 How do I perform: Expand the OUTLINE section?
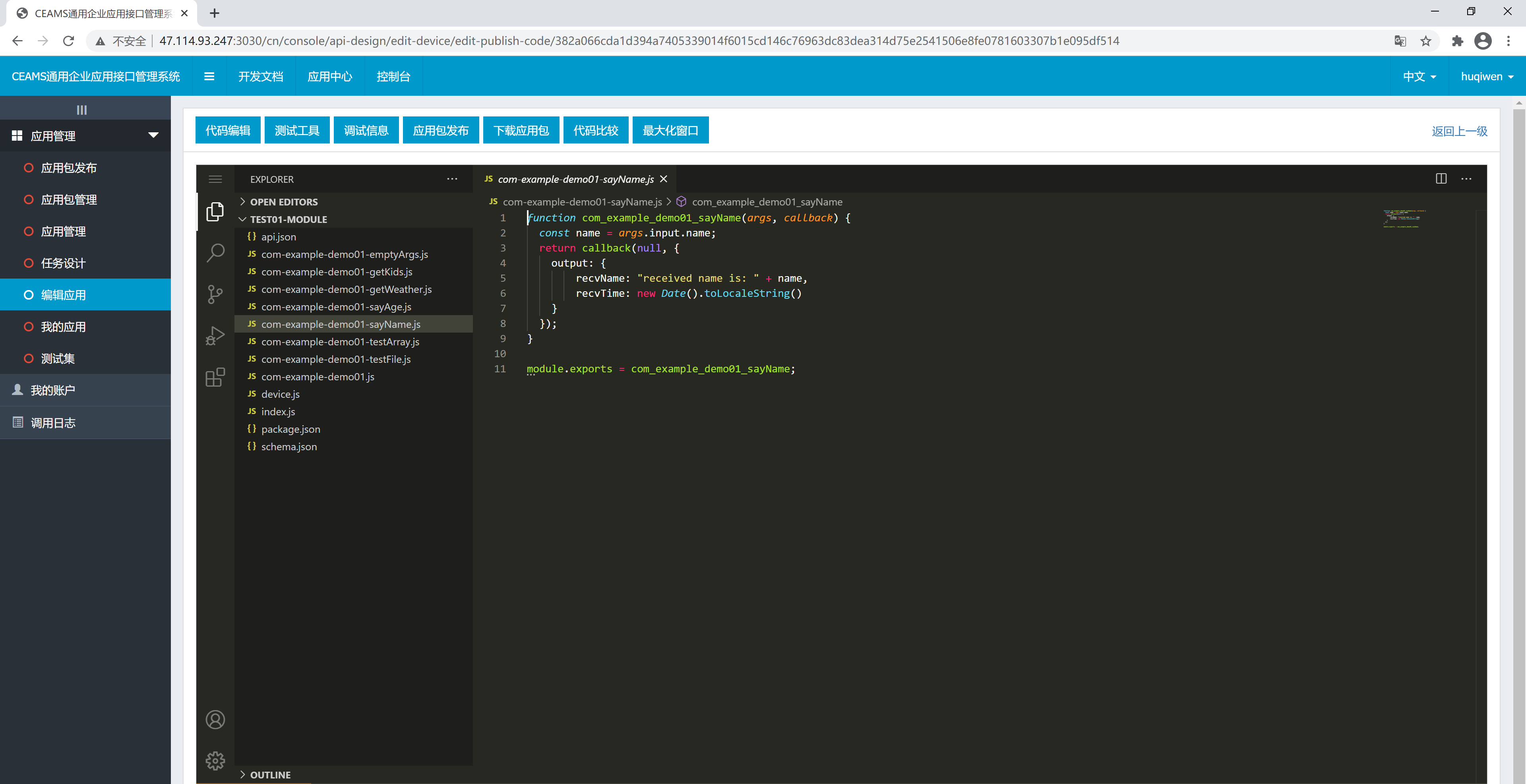[x=354, y=774]
